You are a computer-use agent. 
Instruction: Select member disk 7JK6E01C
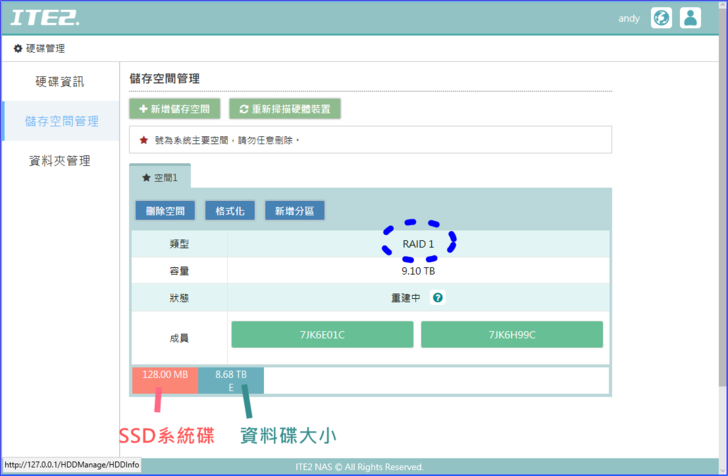point(322,335)
